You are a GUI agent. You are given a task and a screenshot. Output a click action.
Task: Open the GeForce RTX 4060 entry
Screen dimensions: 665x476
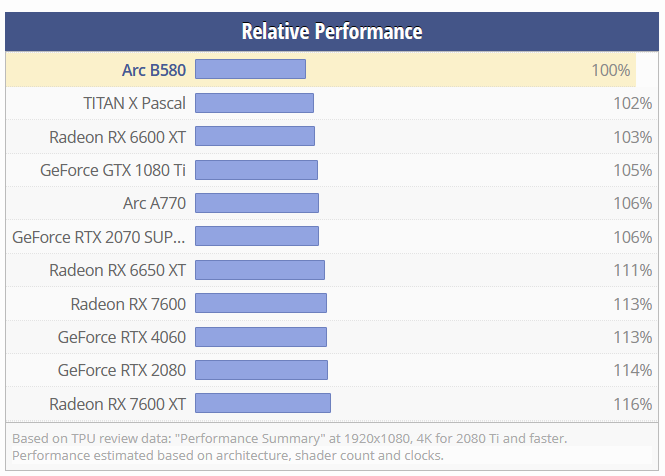[x=122, y=337]
